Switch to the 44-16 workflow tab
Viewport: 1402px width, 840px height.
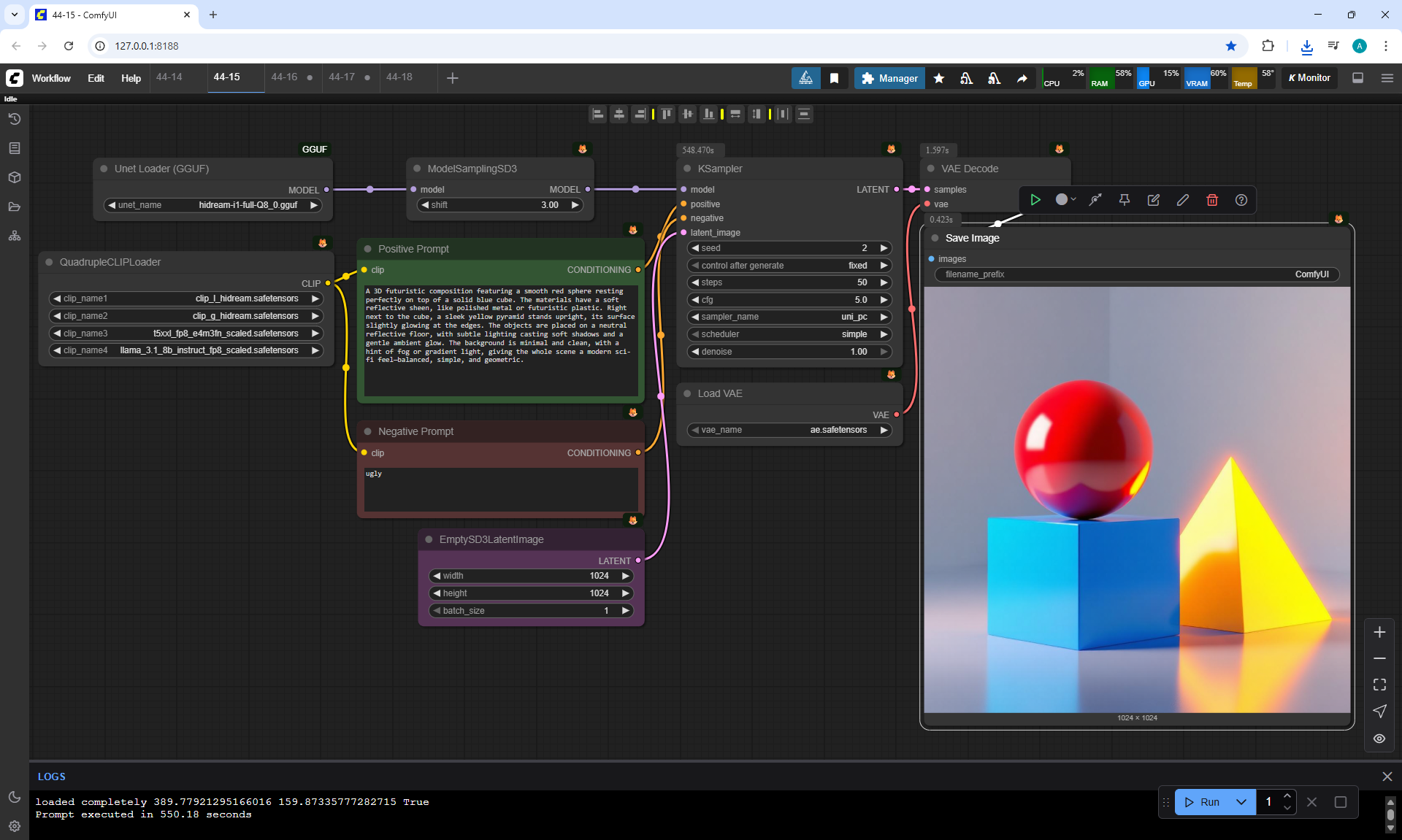coord(284,77)
